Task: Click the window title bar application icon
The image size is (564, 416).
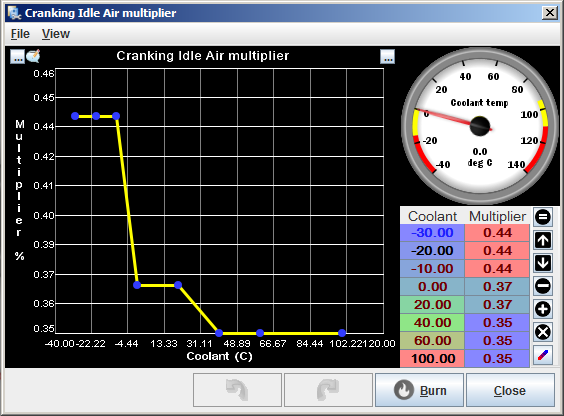Action: [x=14, y=13]
